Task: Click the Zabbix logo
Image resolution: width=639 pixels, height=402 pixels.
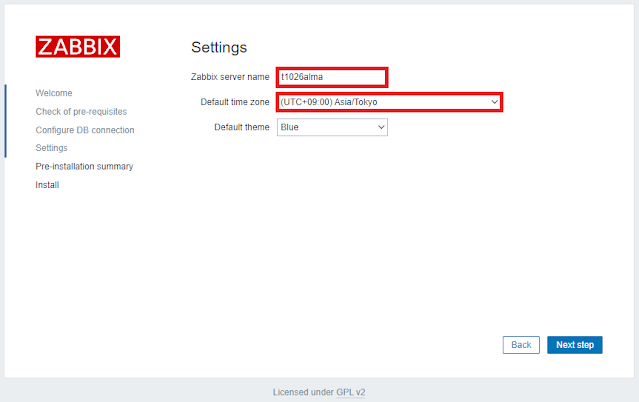Action: tap(77, 46)
